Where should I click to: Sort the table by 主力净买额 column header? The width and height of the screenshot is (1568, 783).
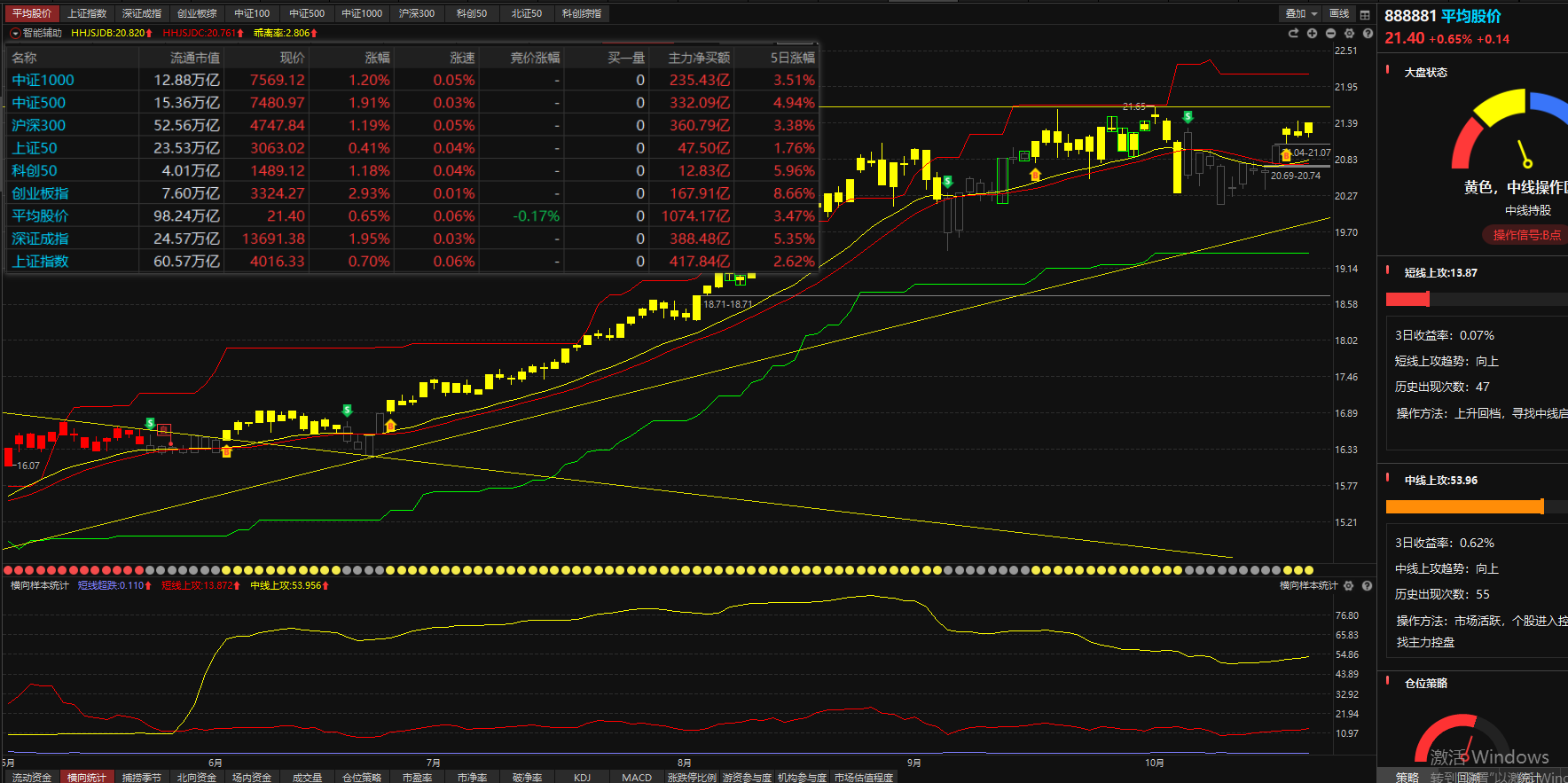pos(699,58)
